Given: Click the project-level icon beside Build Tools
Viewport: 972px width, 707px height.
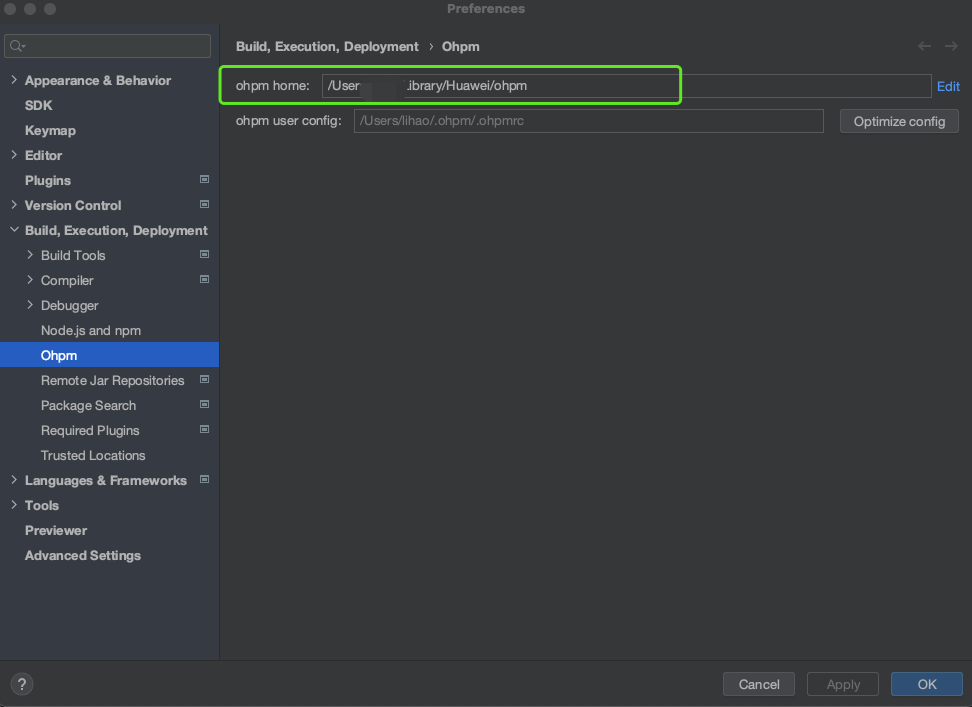Looking at the screenshot, I should 204,255.
